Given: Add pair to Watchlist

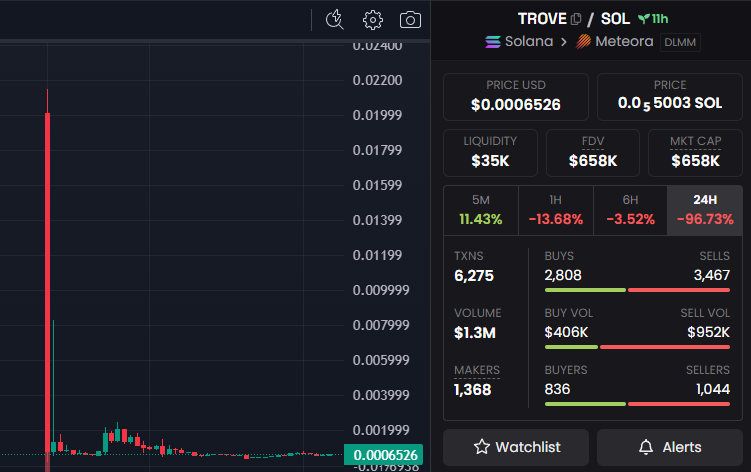Looking at the screenshot, I should (x=516, y=447).
